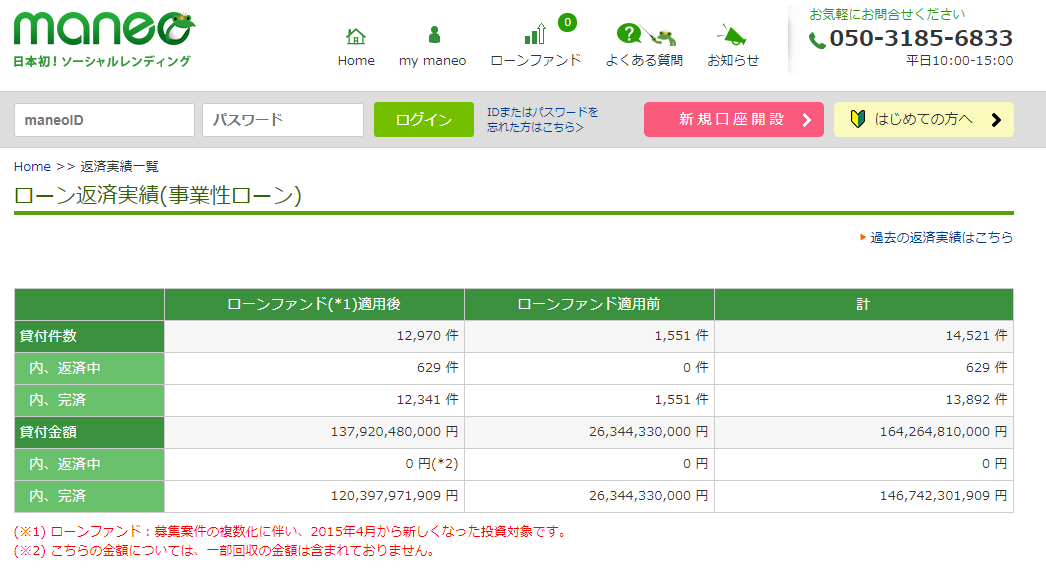Viewport: 1046px width, 577px height.
Task: Click the 計 column header
Action: tap(864, 304)
